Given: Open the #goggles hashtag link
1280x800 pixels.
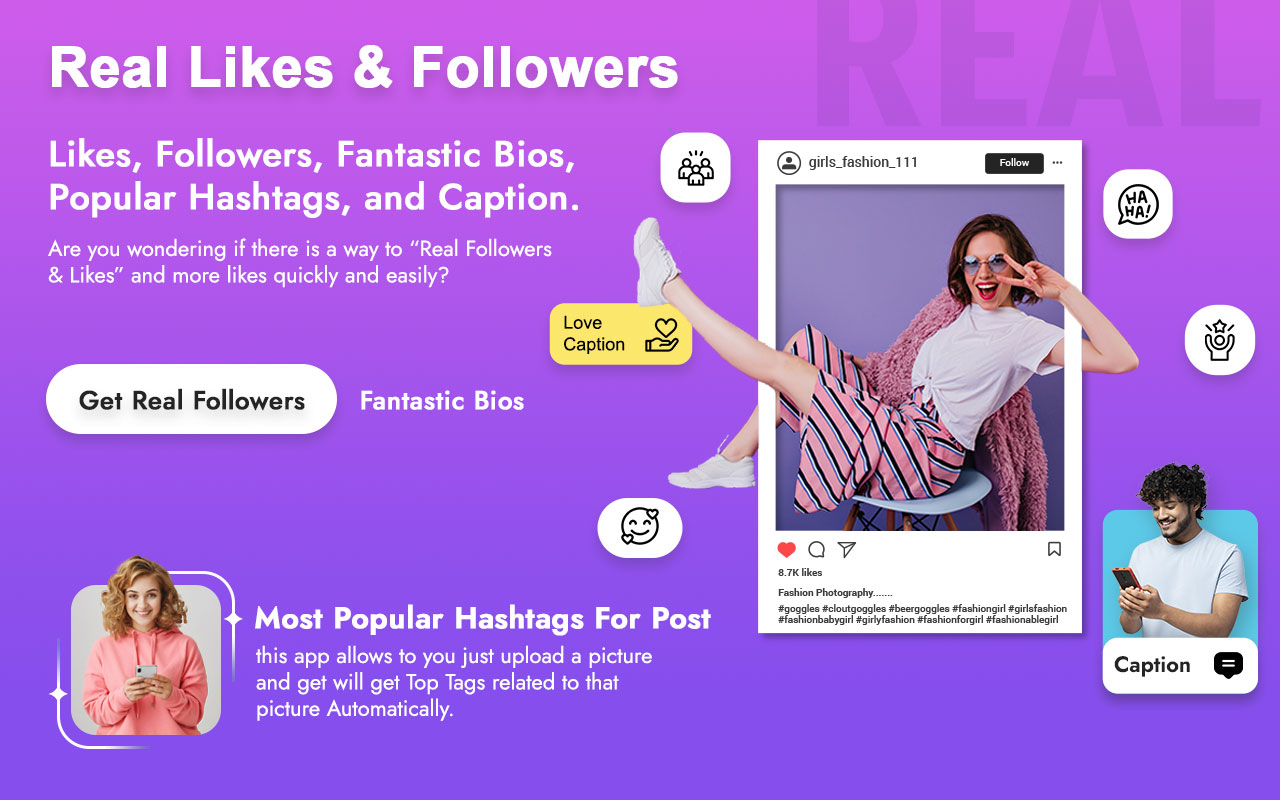Looking at the screenshot, I should 798,608.
